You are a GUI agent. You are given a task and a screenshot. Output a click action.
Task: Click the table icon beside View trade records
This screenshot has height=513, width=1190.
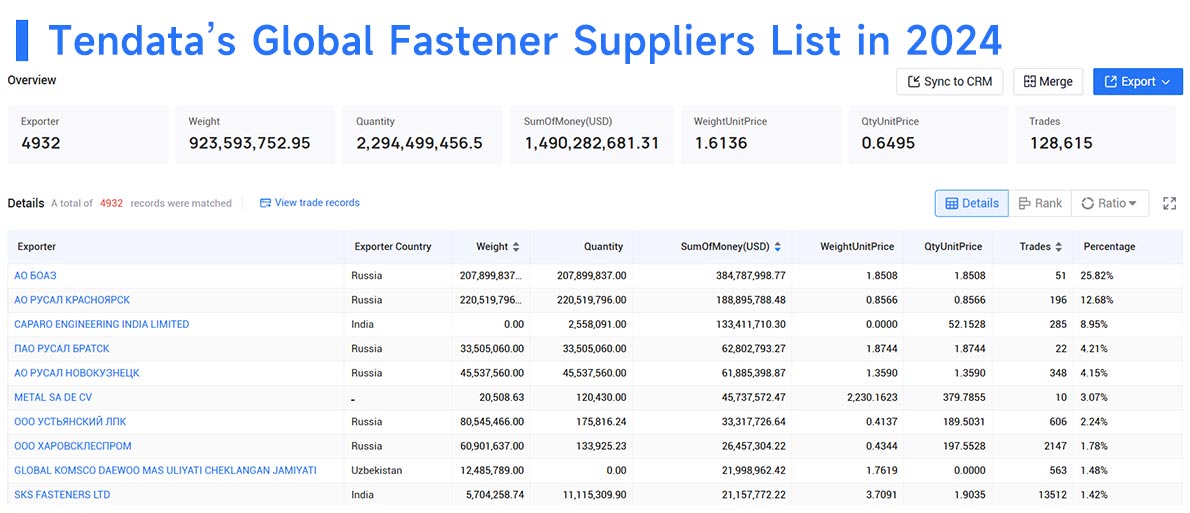(x=265, y=203)
